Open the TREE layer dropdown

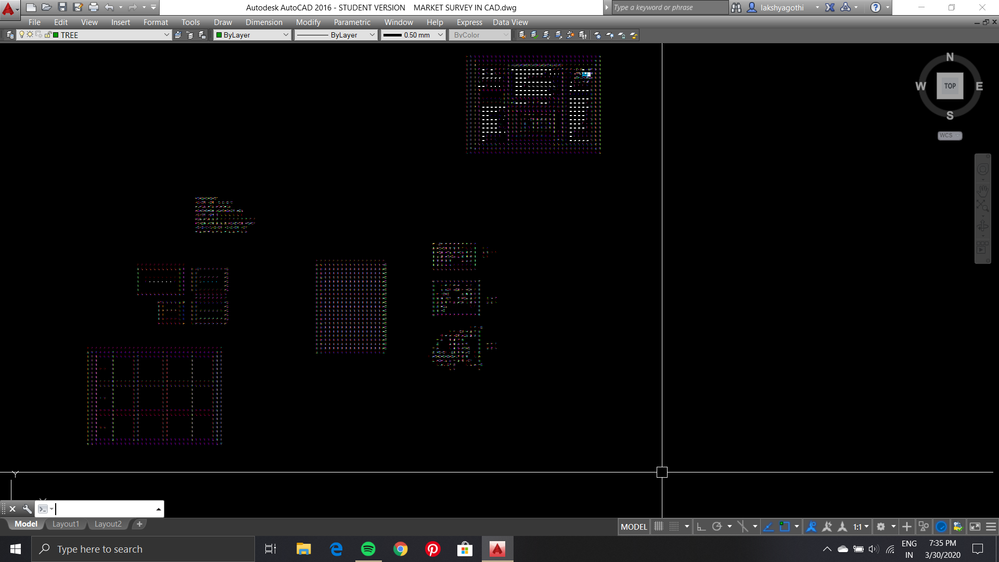(166, 35)
